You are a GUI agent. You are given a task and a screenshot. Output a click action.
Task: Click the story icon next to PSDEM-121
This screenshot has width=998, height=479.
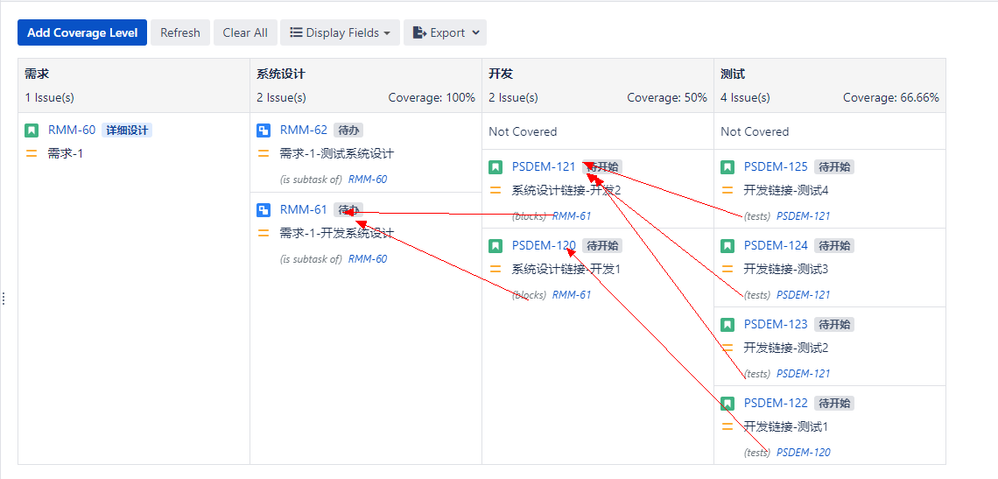[495, 167]
